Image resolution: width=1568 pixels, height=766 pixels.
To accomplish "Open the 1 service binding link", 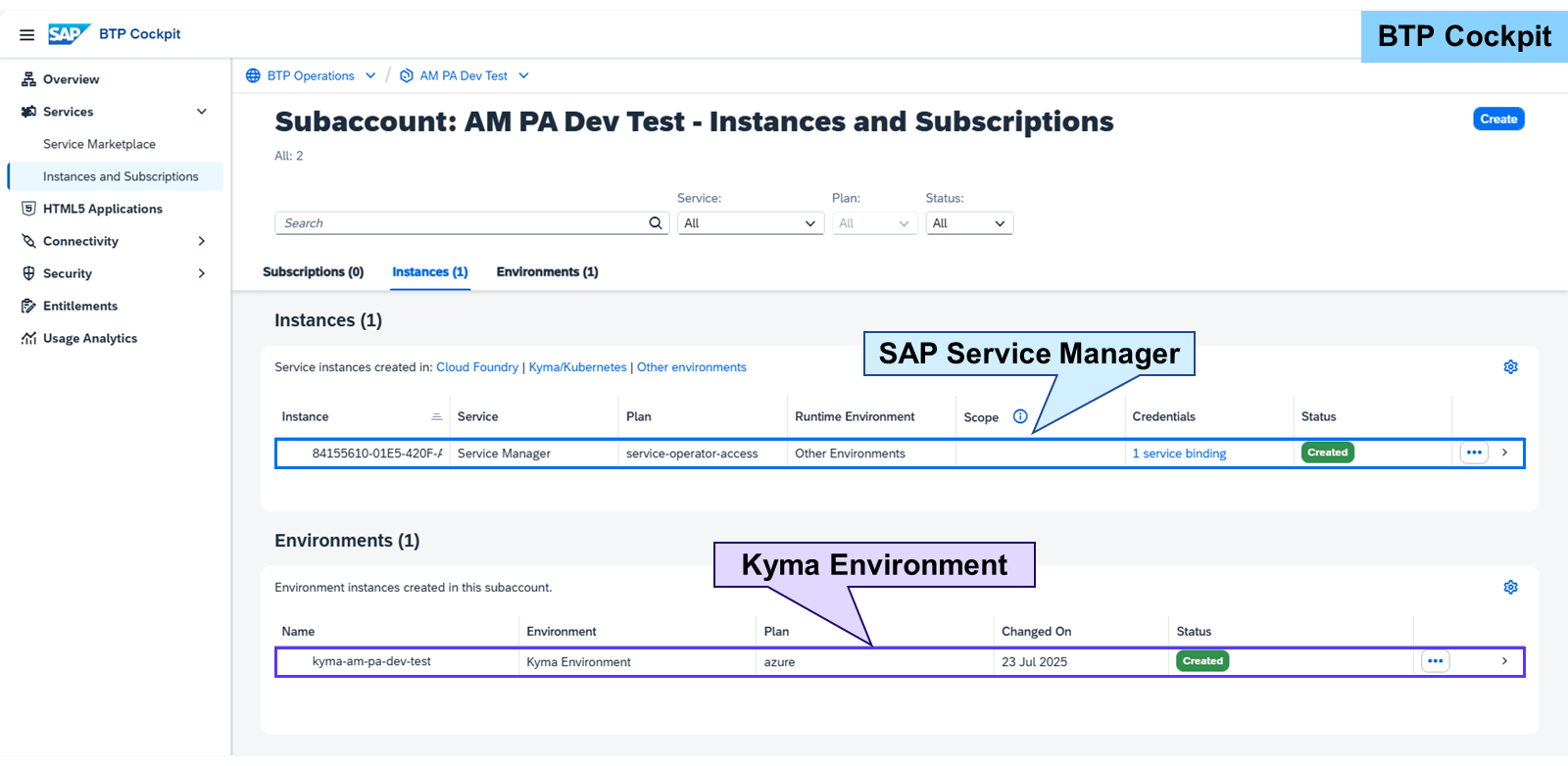I will 1179,454.
